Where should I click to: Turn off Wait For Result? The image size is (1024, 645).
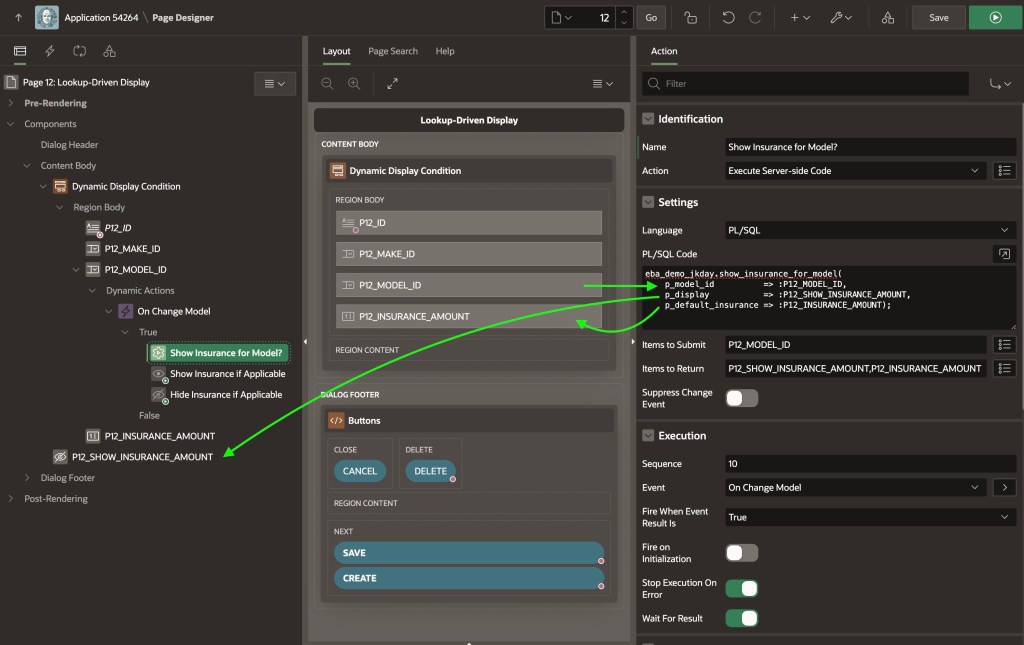pyautogui.click(x=741, y=618)
